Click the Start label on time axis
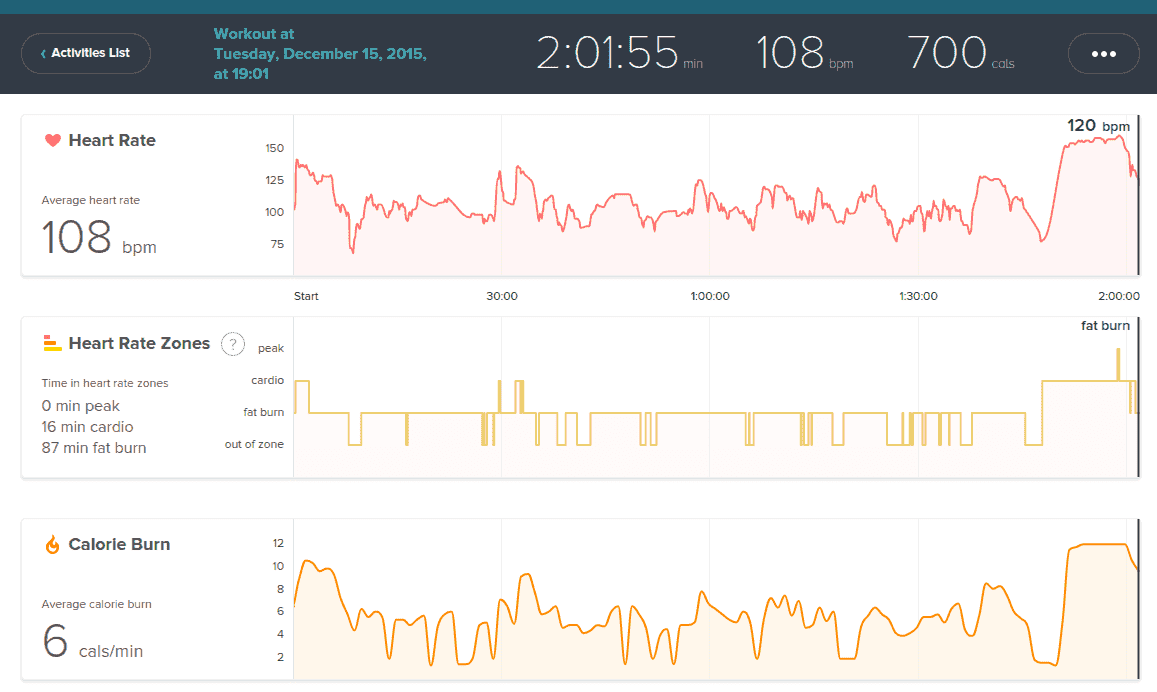Image resolution: width=1157 pixels, height=692 pixels. tap(306, 296)
